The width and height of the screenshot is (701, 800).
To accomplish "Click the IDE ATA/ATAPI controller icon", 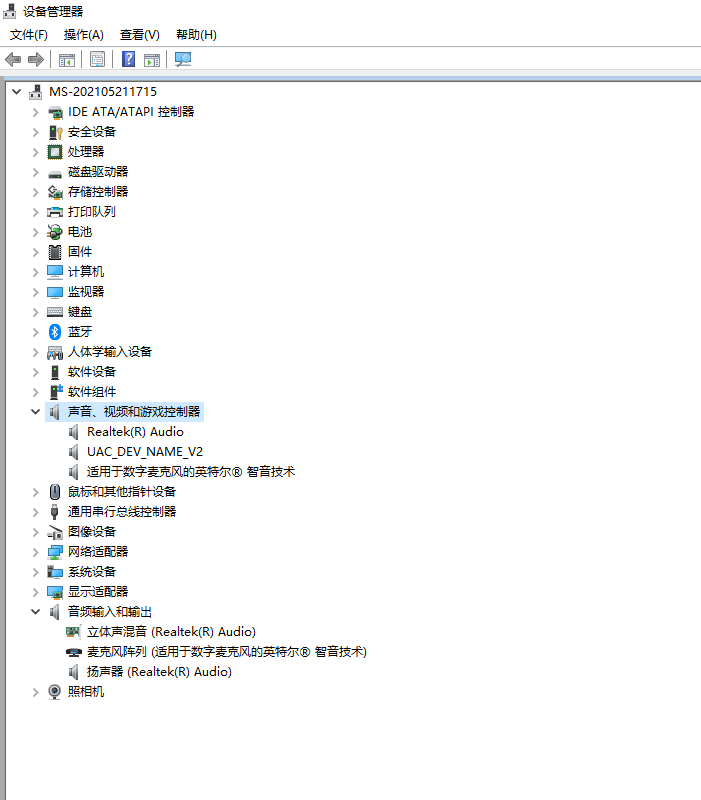I will pos(55,112).
